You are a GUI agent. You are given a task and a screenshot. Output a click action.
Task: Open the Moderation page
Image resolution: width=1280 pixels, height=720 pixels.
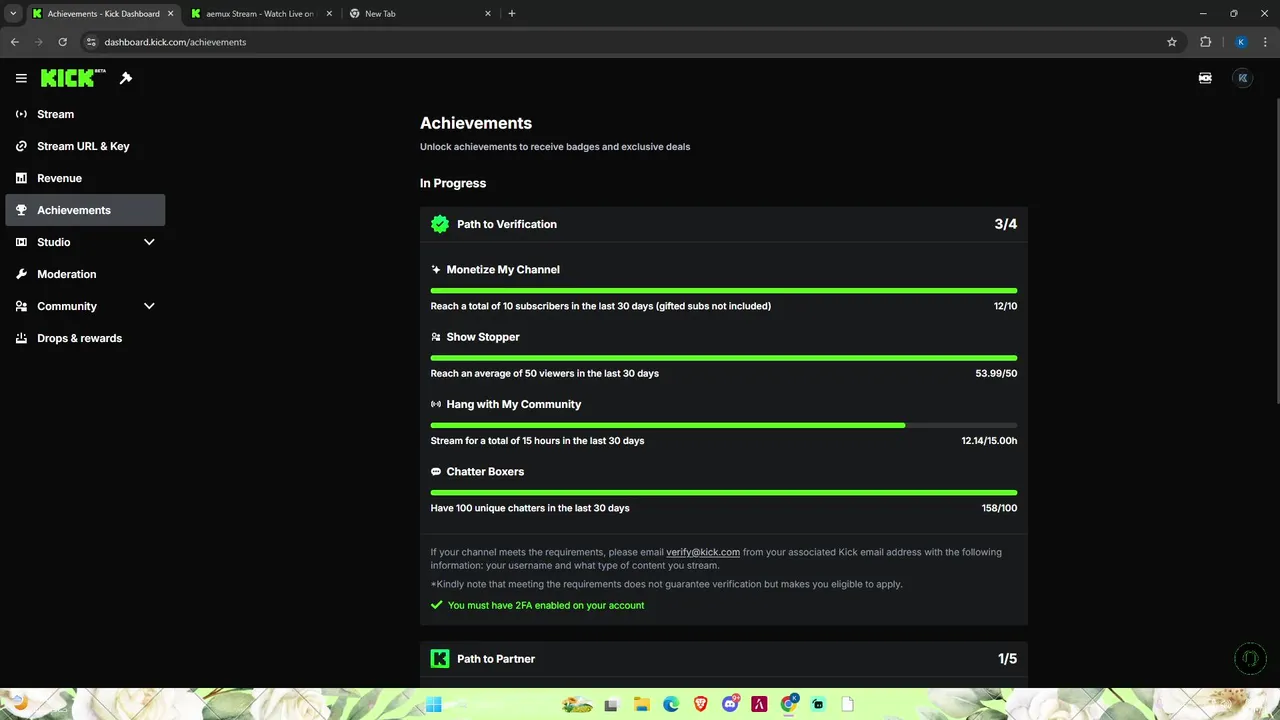pyautogui.click(x=85, y=274)
